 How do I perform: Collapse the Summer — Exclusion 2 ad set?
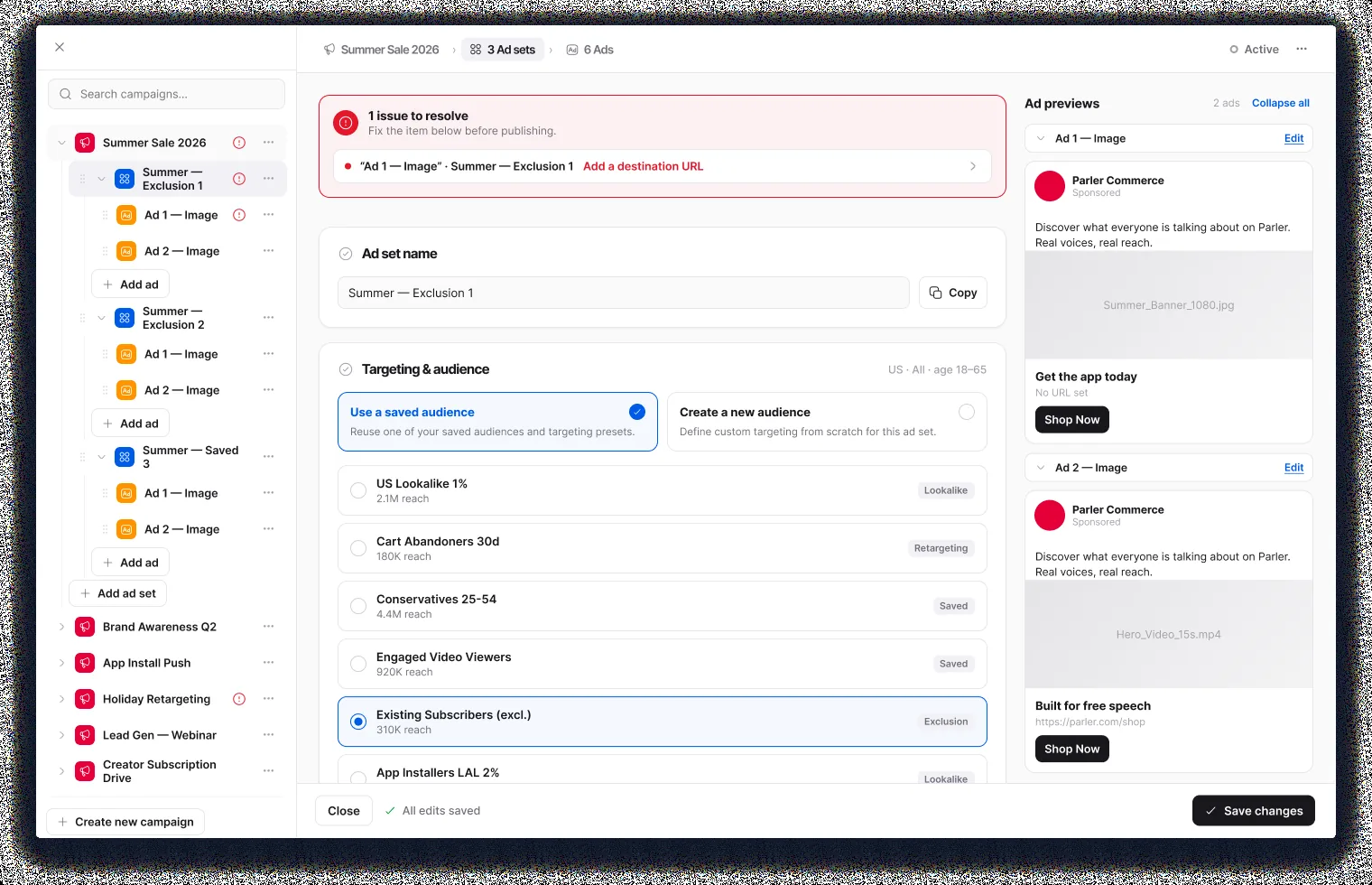coord(101,318)
